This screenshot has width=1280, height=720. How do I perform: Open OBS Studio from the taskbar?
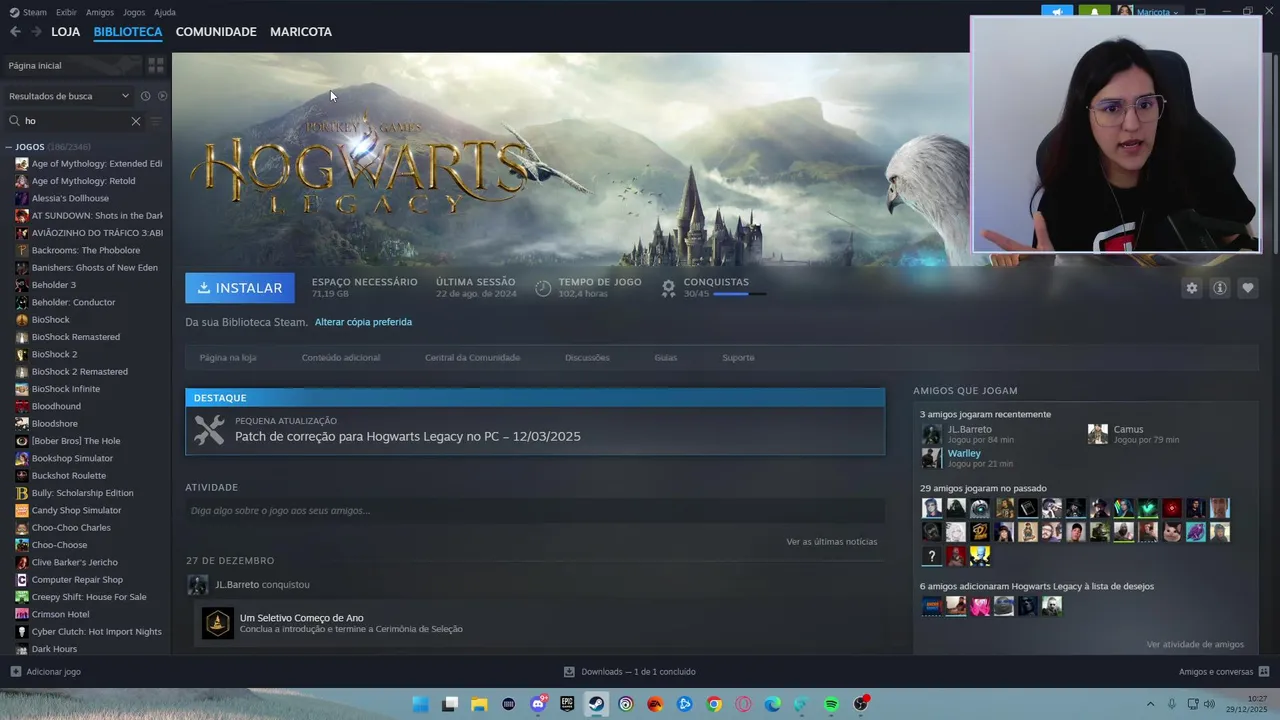pos(861,704)
